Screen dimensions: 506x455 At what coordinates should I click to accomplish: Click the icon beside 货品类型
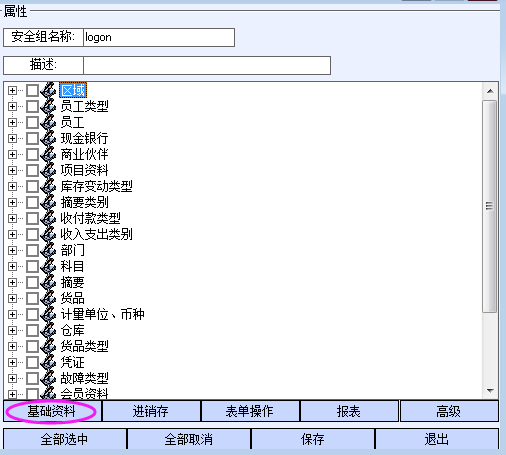click(x=48, y=346)
